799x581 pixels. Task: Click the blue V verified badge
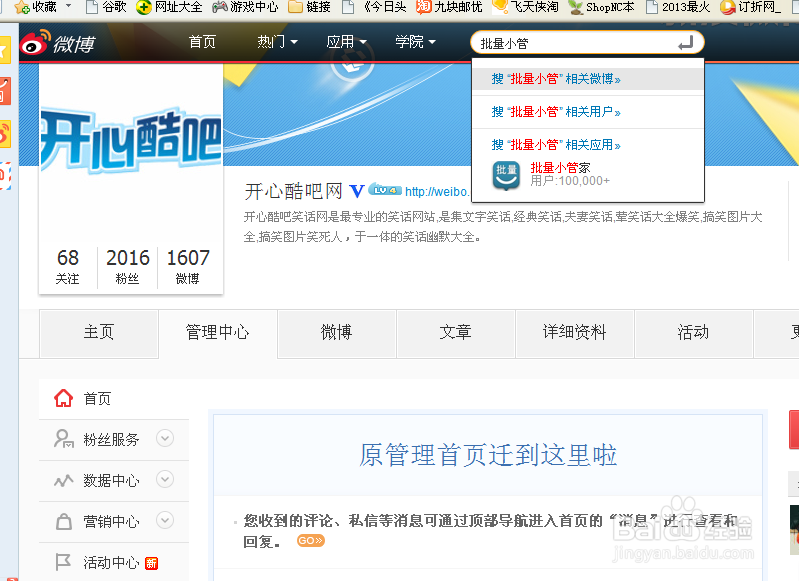click(x=357, y=192)
